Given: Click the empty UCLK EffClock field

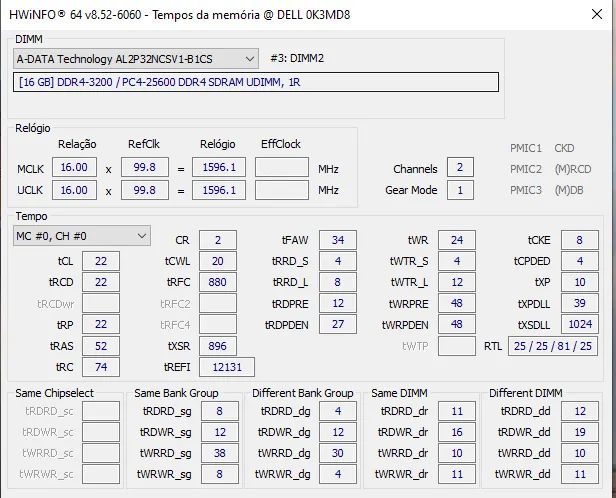Looking at the screenshot, I should [282, 190].
